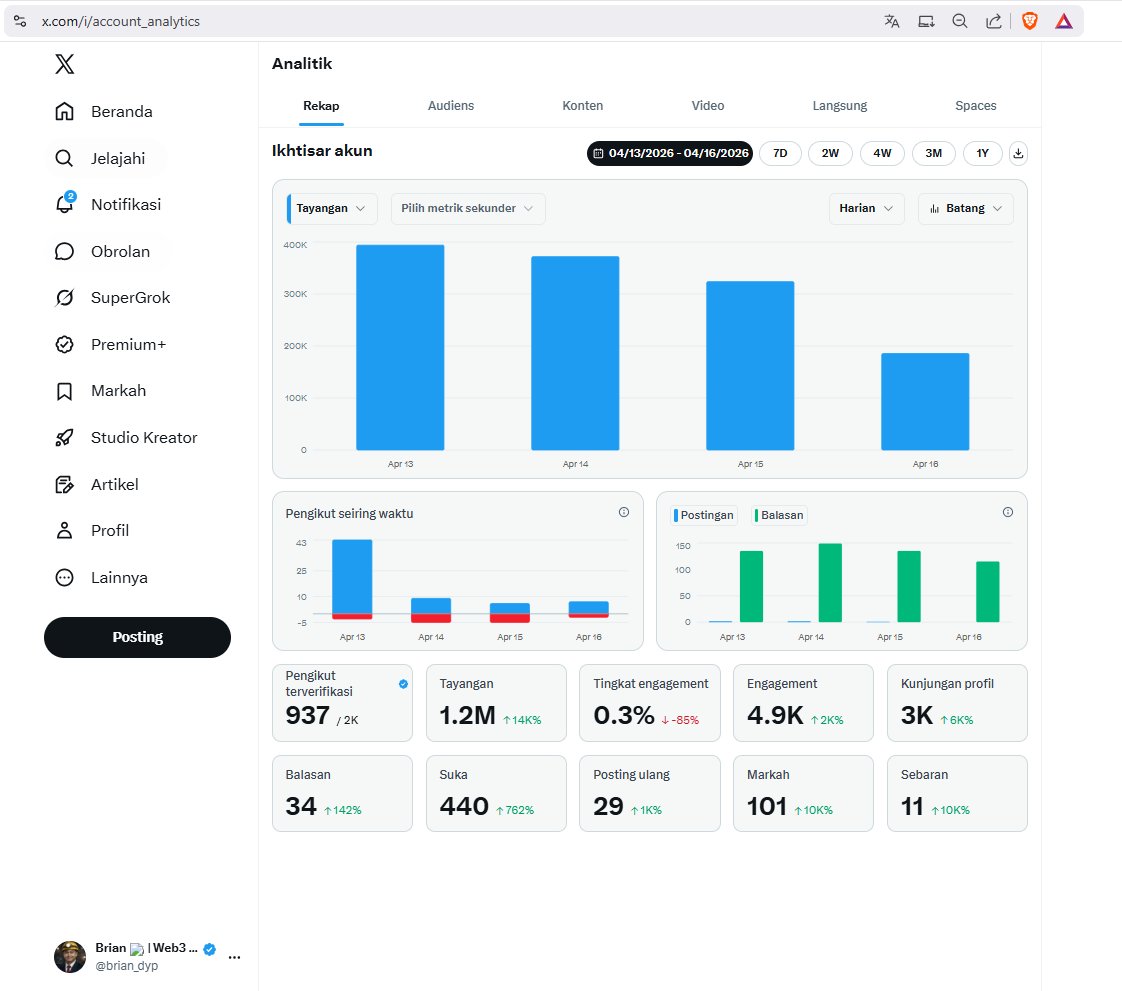
Task: Click the browser install app icon
Action: (x=926, y=21)
